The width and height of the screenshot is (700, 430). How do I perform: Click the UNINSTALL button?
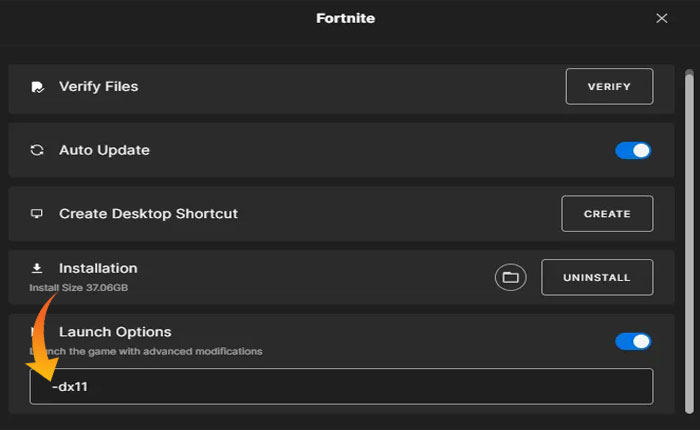[597, 277]
